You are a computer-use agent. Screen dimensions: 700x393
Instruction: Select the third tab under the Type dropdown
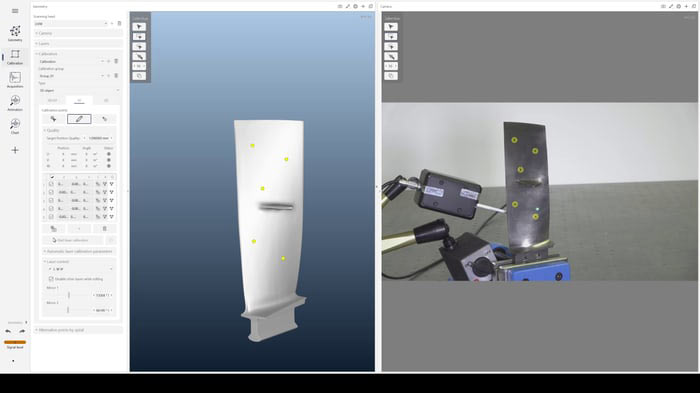tap(106, 100)
